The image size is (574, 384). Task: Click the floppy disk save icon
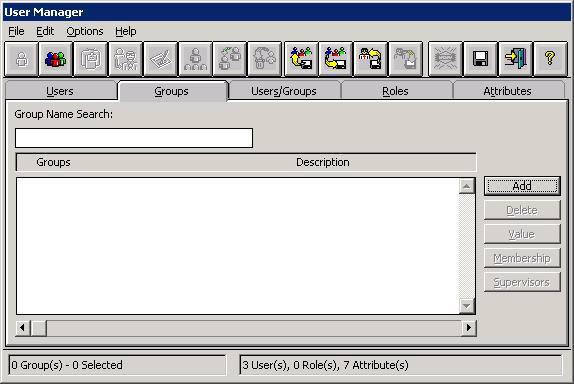(x=480, y=59)
